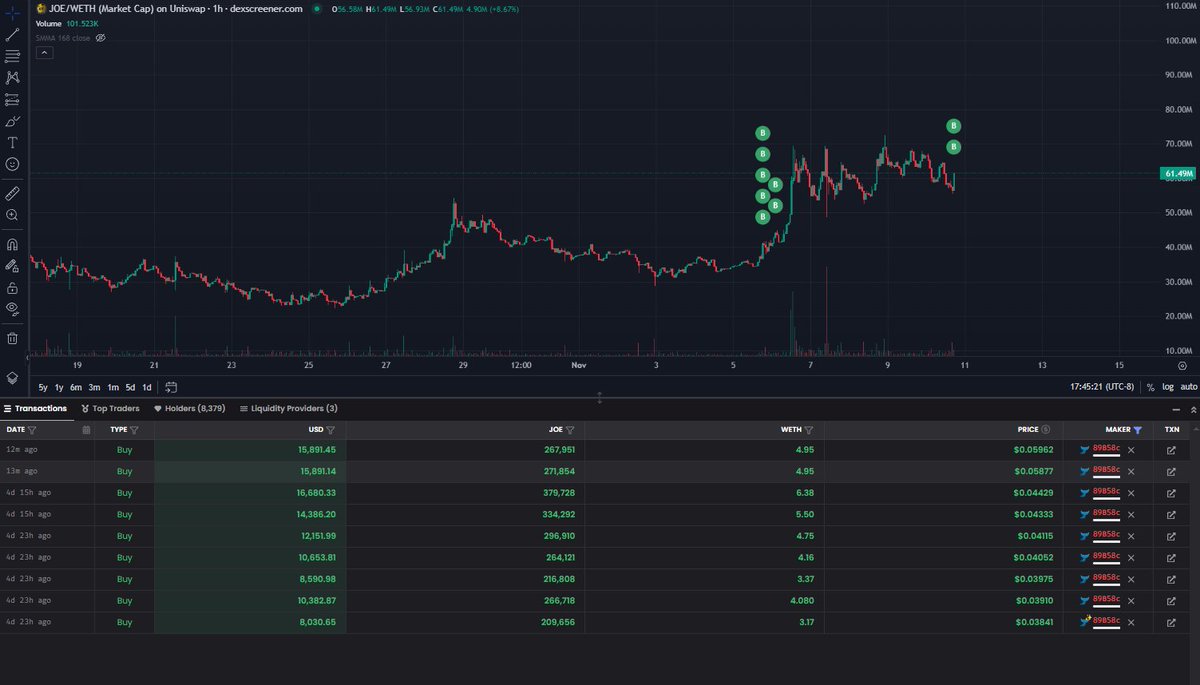Toggle percent scale mode
1200x685 pixels.
pos(1151,387)
